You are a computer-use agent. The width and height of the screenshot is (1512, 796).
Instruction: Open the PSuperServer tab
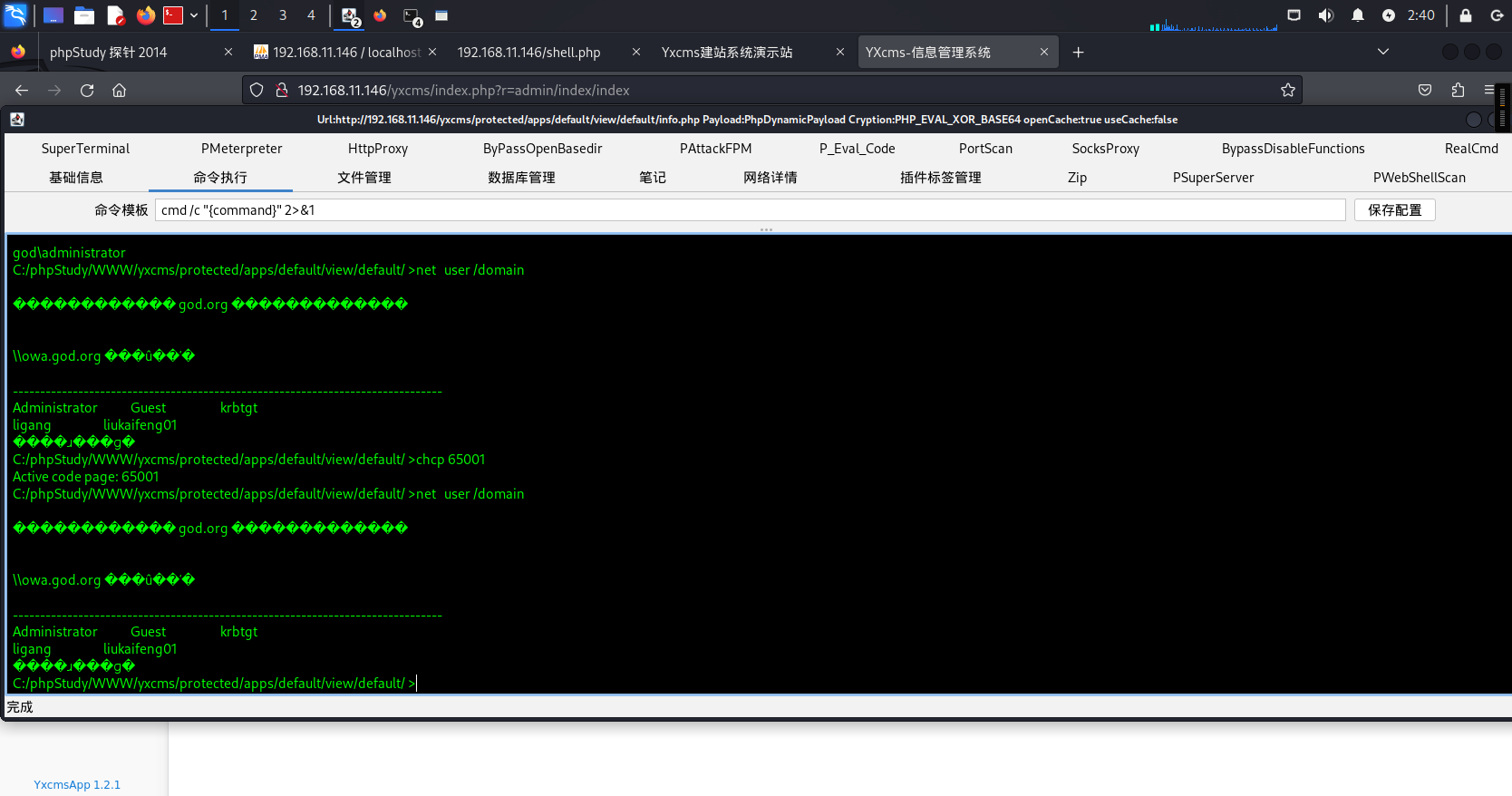coord(1213,178)
